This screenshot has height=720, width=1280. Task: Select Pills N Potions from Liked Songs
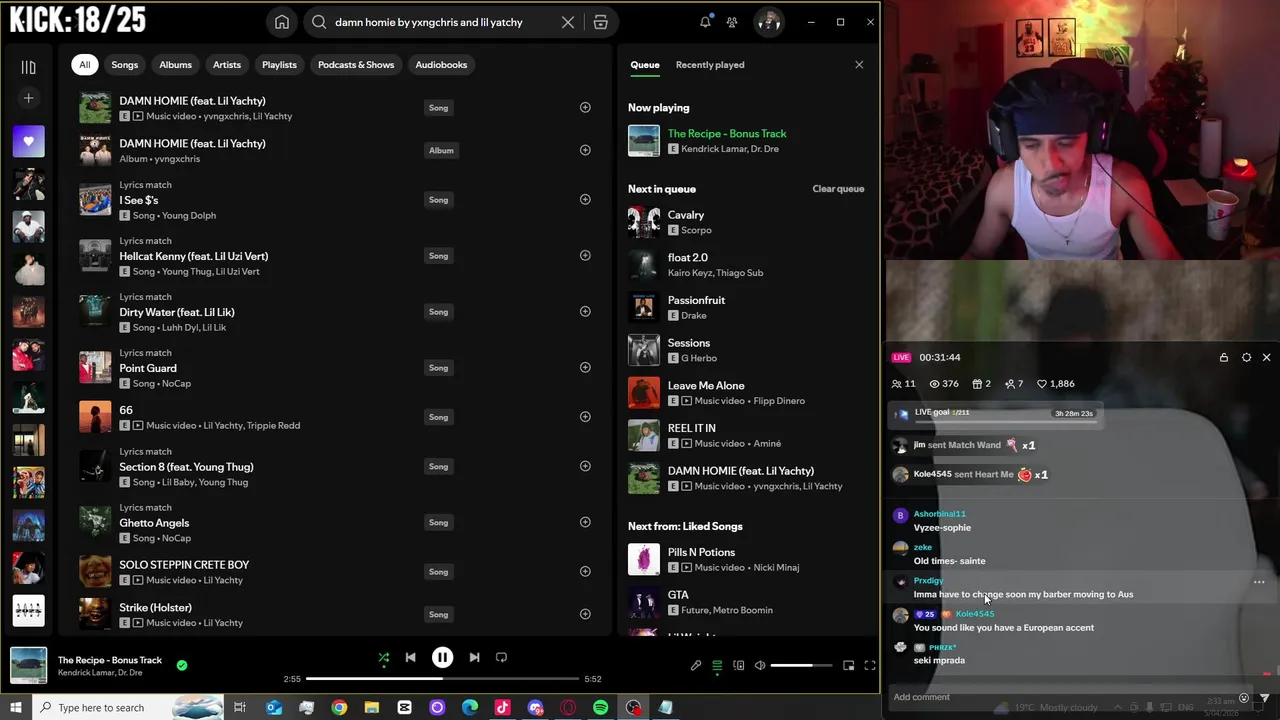coord(746,559)
